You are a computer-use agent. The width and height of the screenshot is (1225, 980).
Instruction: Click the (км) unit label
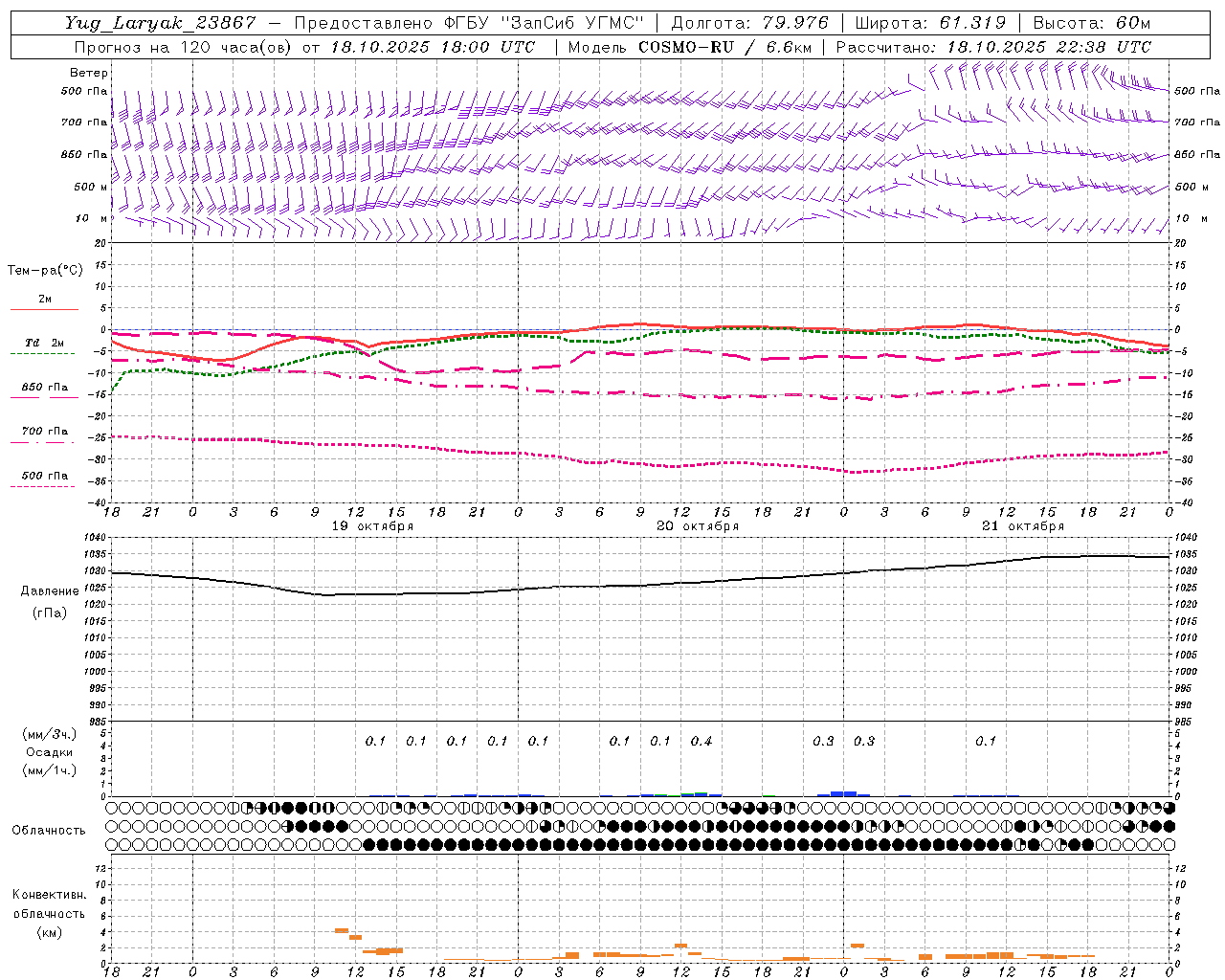pyautogui.click(x=49, y=932)
